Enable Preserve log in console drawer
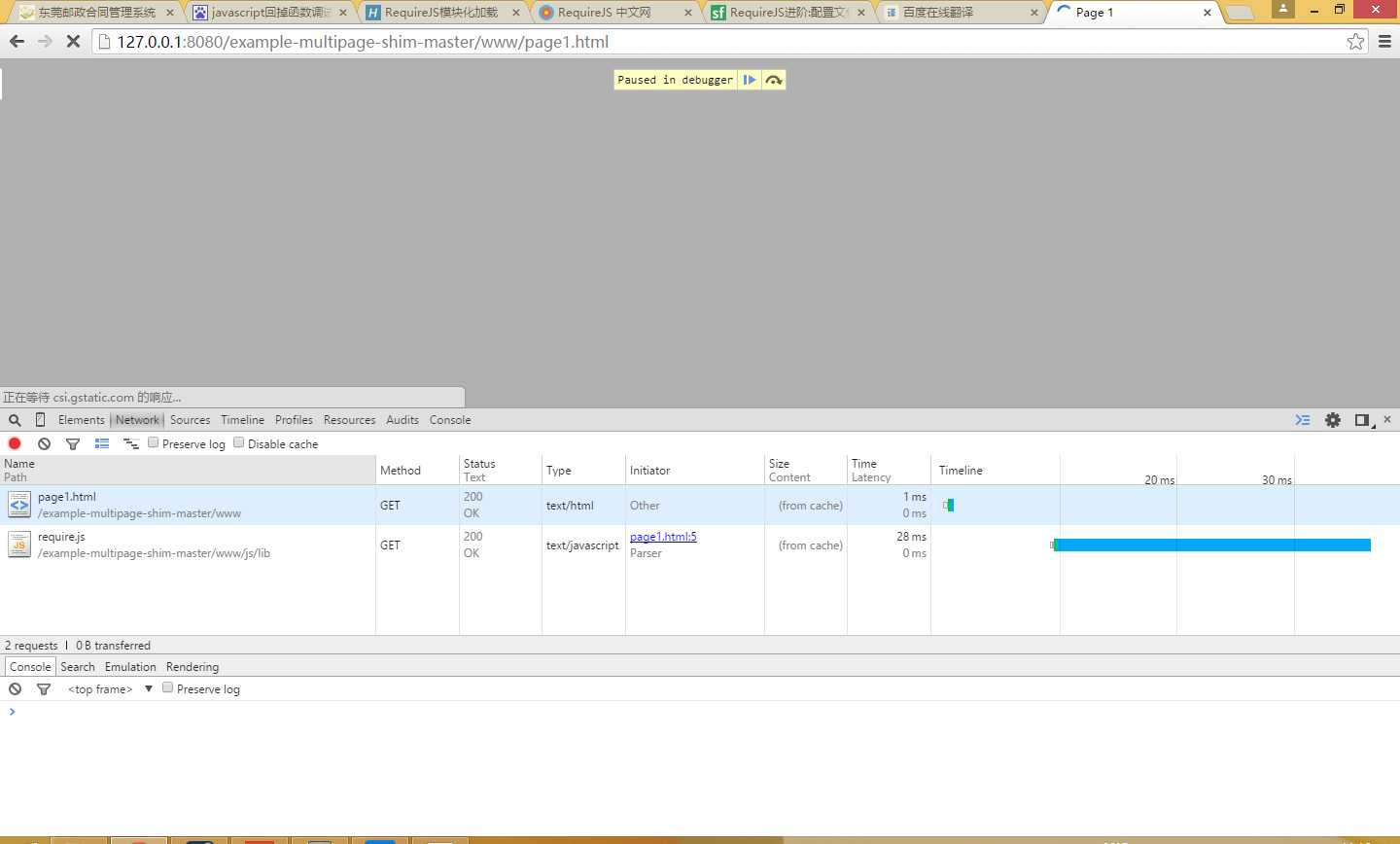Screen dimensions: 1400x844 (x=168, y=687)
